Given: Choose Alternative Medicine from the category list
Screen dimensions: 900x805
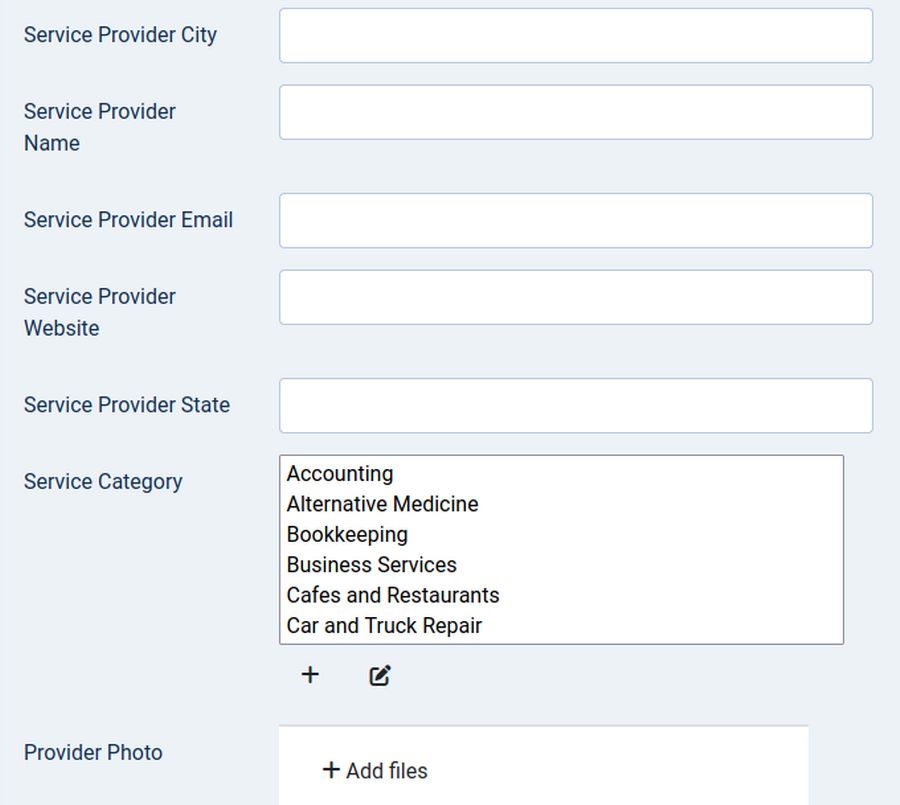Looking at the screenshot, I should point(382,504).
